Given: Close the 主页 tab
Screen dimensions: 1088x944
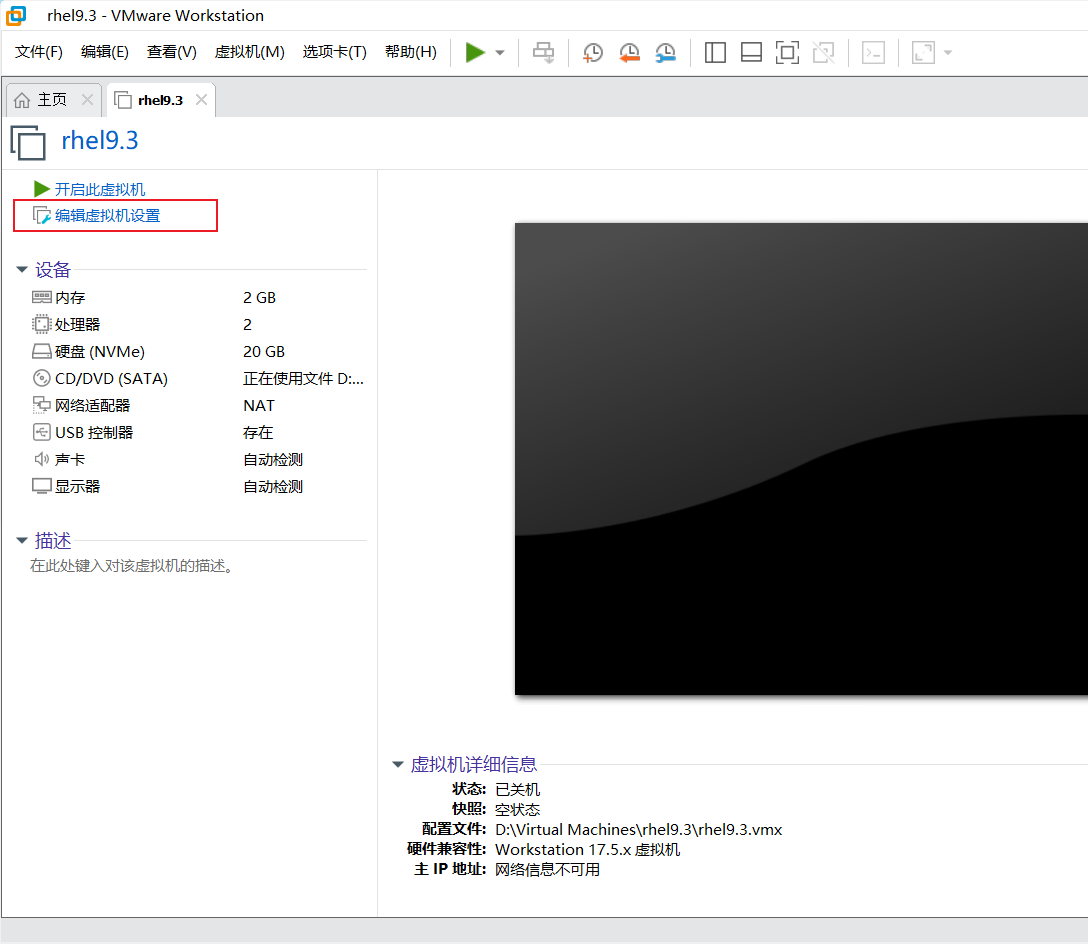Looking at the screenshot, I should tap(87, 100).
